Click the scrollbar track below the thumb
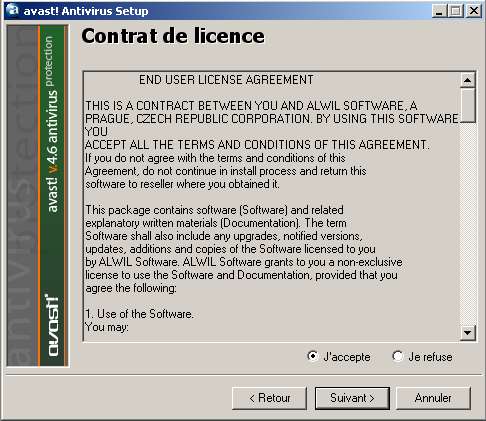This screenshot has width=486, height=421. coord(467,224)
